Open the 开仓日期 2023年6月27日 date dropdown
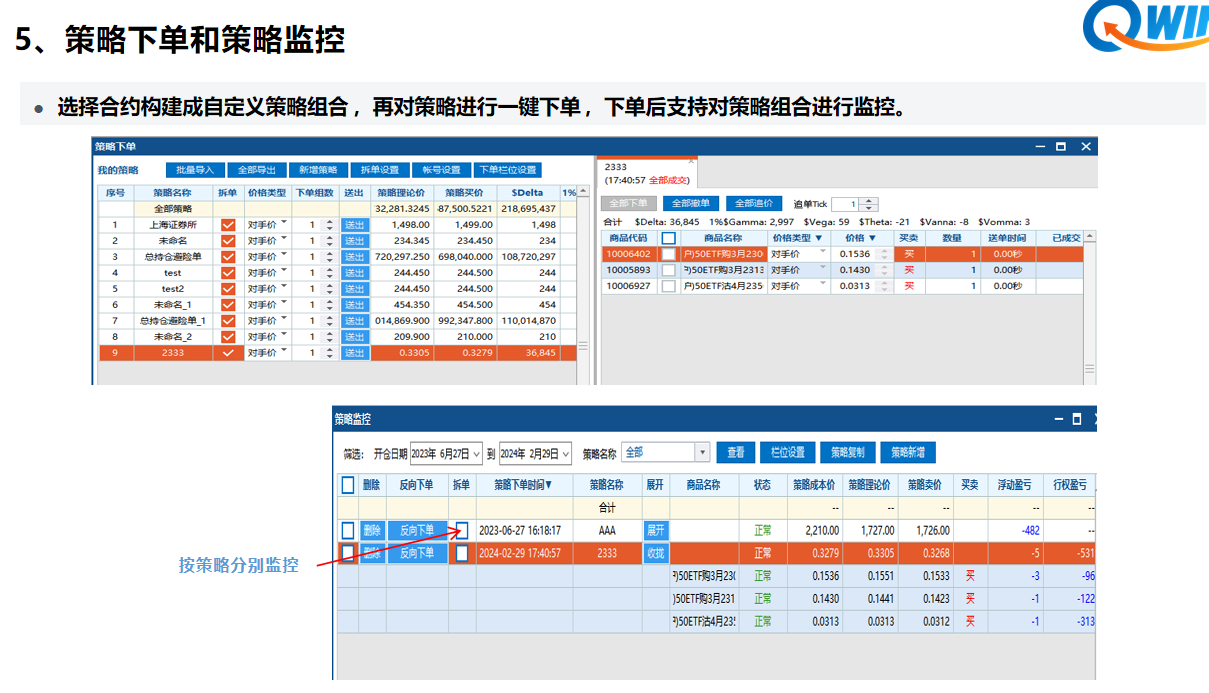 coord(478,452)
